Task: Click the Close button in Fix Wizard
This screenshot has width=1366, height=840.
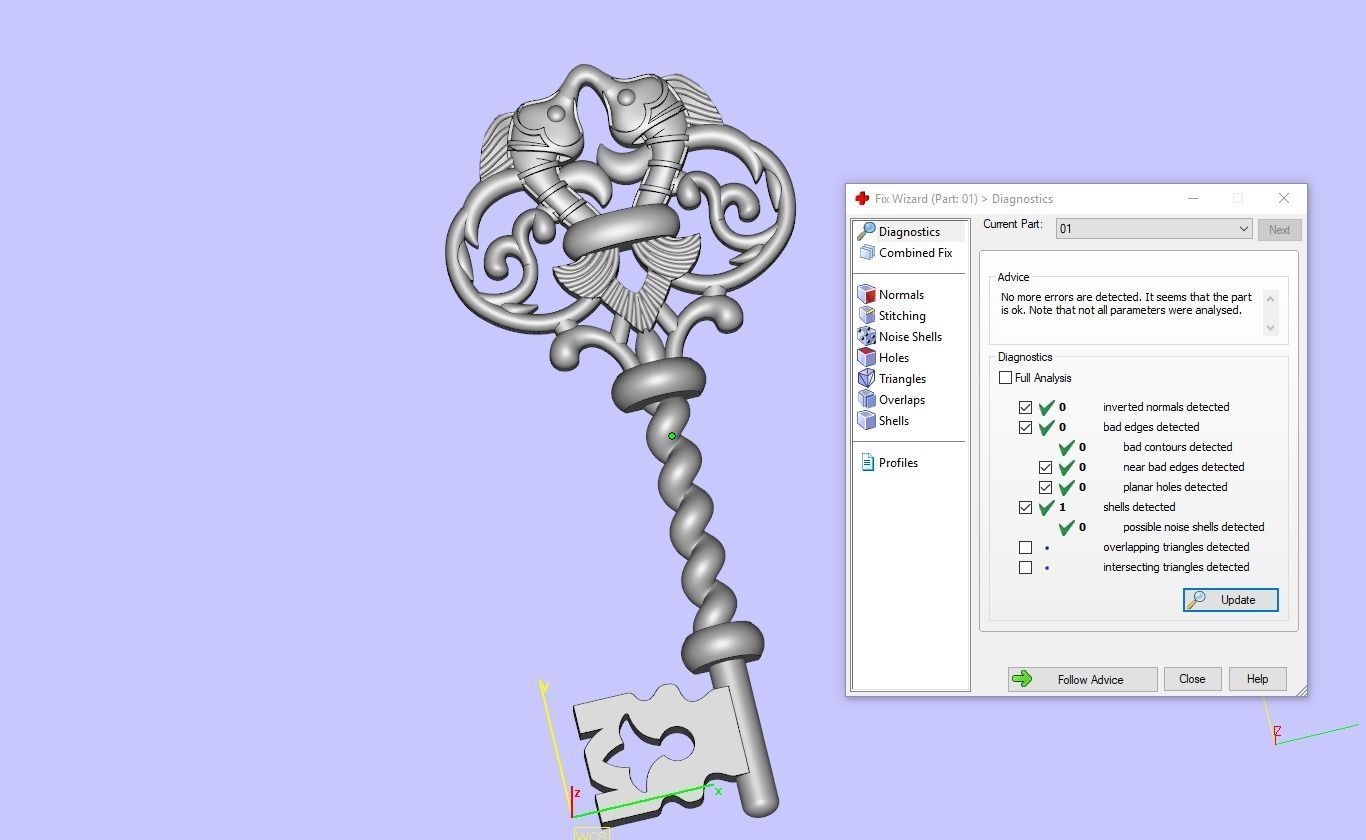Action: (1192, 679)
